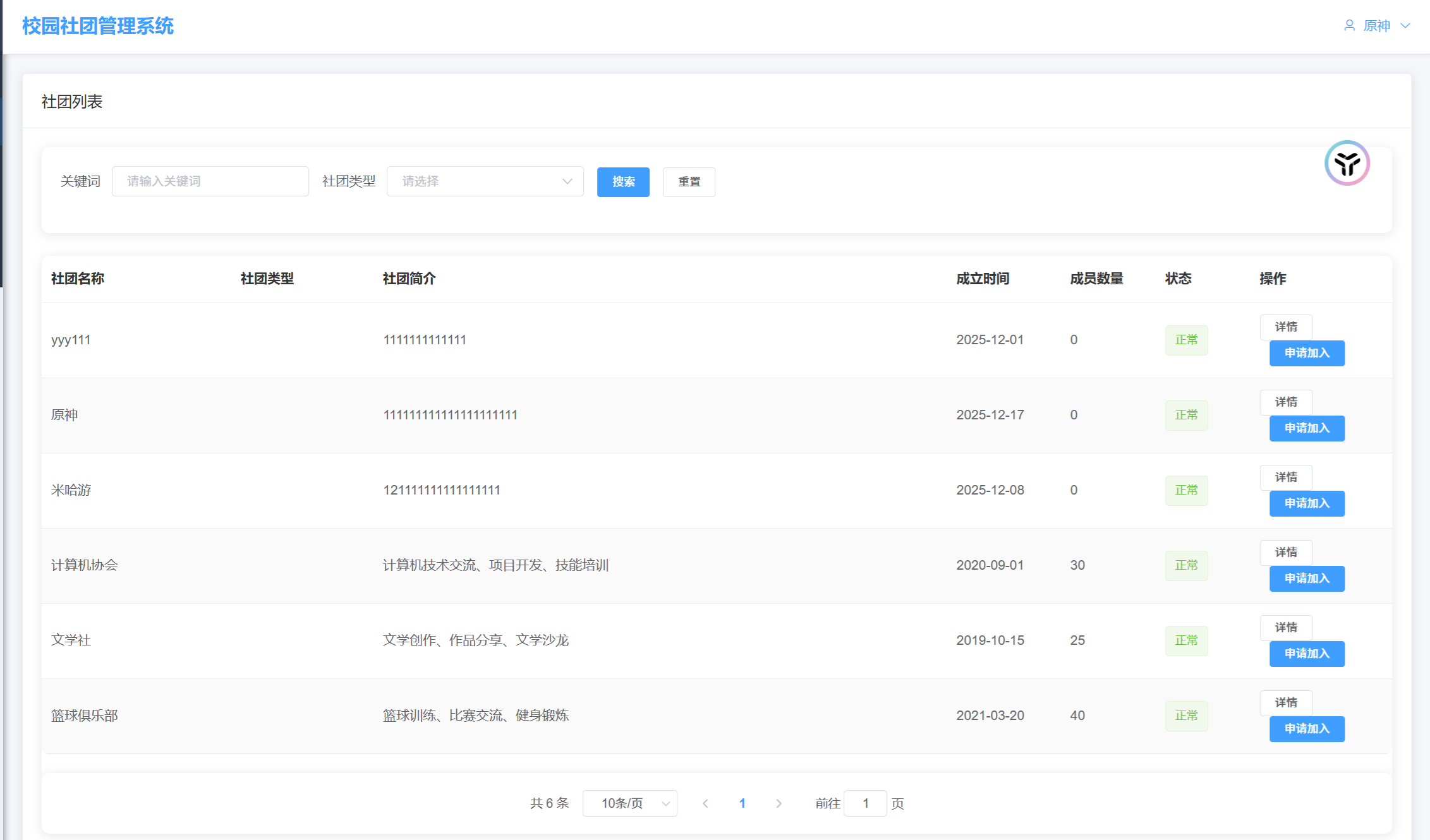Open the 10条/页 page size dropdown

point(629,803)
